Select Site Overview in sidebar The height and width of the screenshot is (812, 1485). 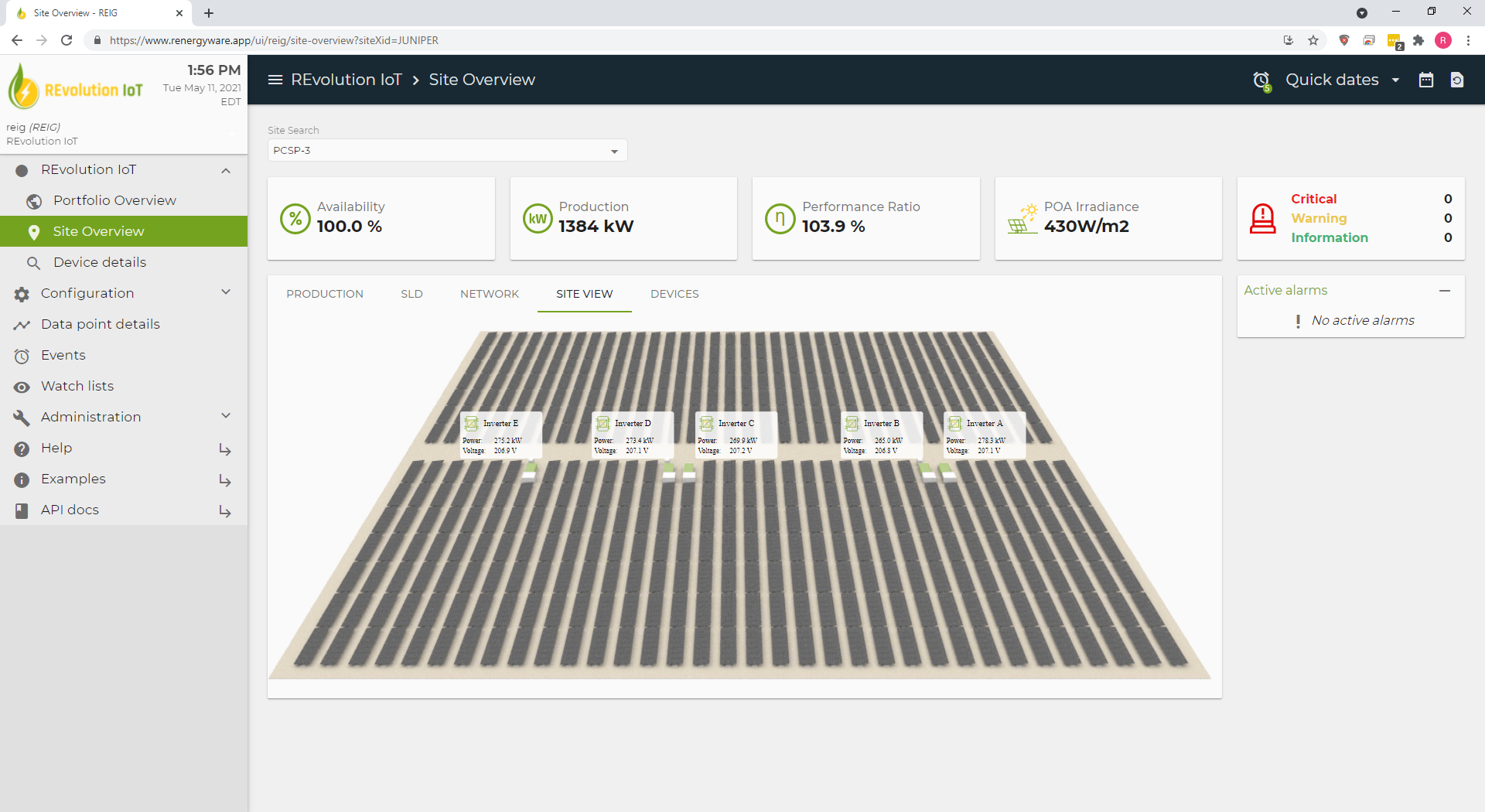click(124, 231)
